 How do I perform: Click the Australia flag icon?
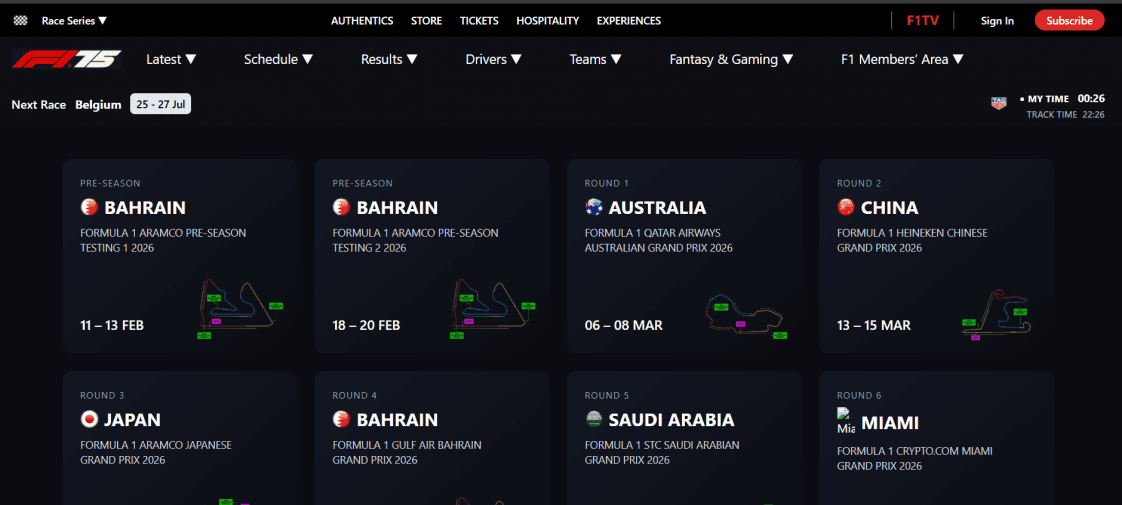(x=593, y=207)
